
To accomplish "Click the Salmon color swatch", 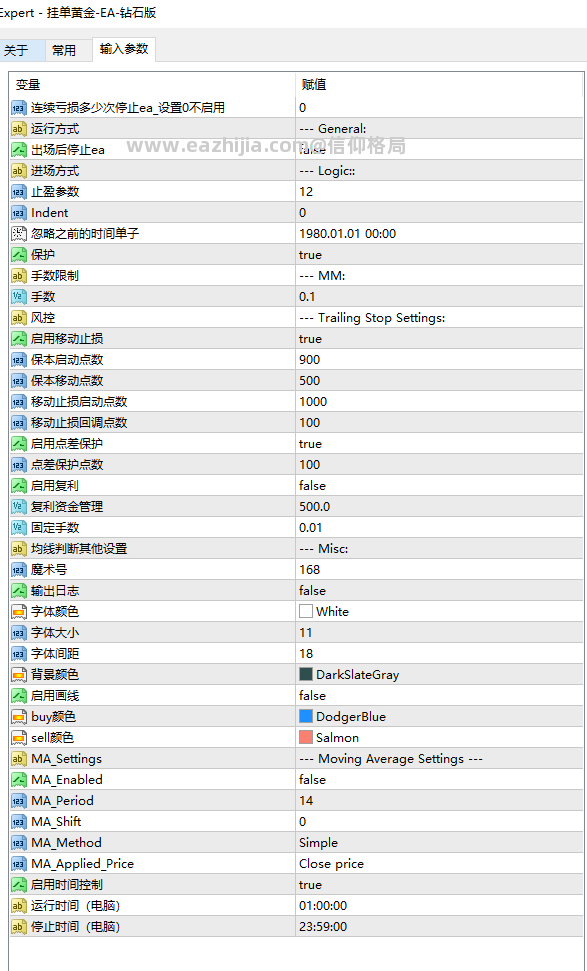I will tap(306, 738).
